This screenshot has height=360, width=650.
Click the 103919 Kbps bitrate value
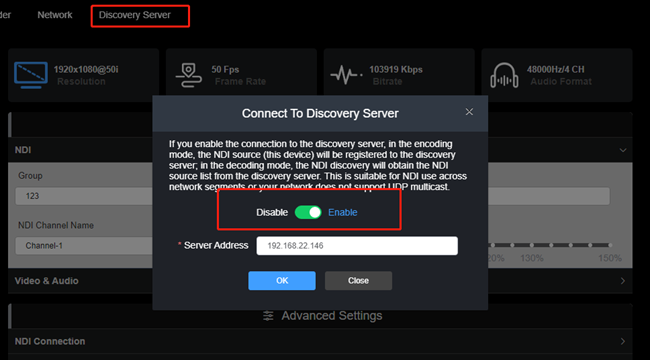point(395,69)
